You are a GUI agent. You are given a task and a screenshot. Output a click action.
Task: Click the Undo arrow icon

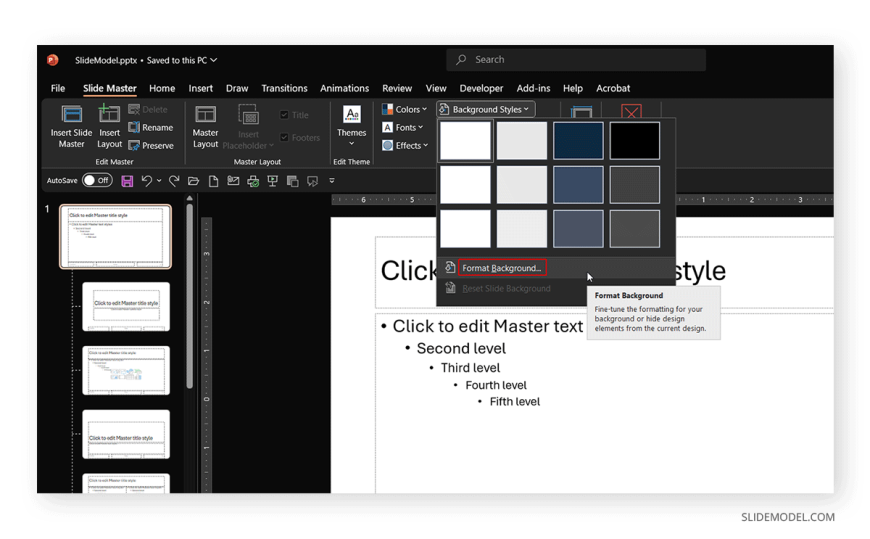[x=146, y=181]
